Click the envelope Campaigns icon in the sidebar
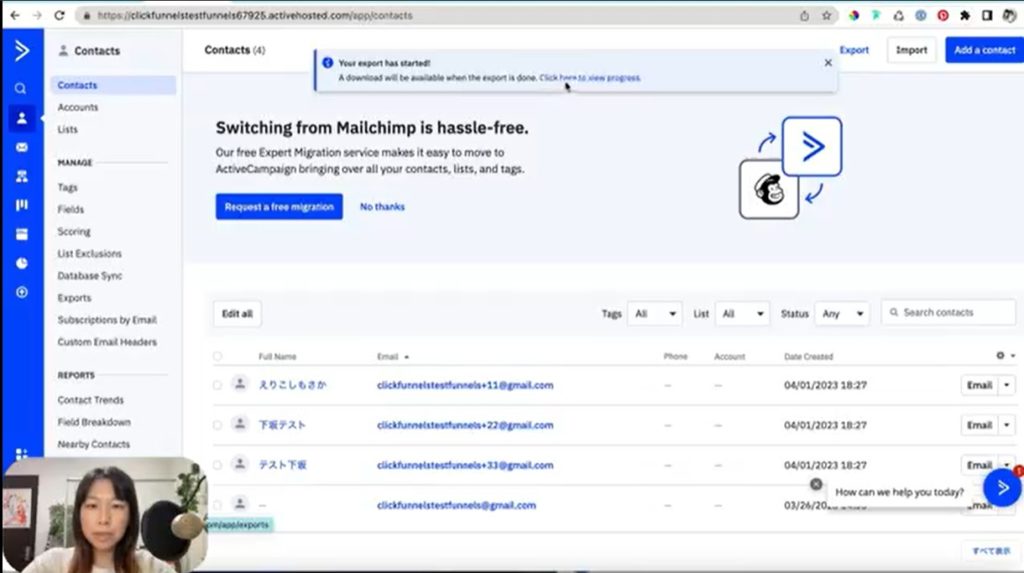1024x573 pixels. point(21,147)
